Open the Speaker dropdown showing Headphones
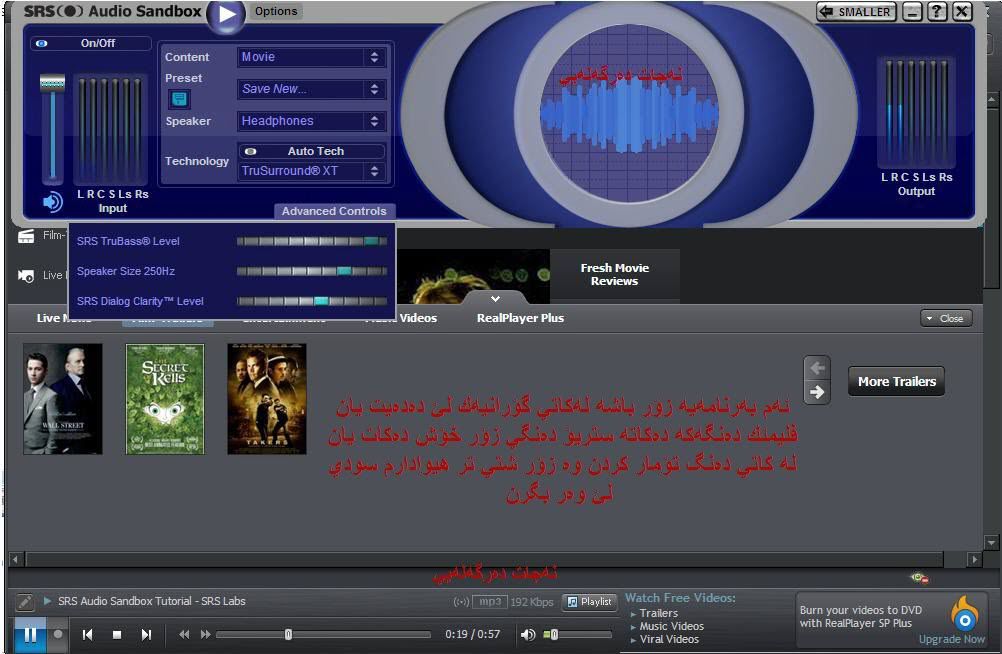The image size is (1002, 654). tap(311, 121)
